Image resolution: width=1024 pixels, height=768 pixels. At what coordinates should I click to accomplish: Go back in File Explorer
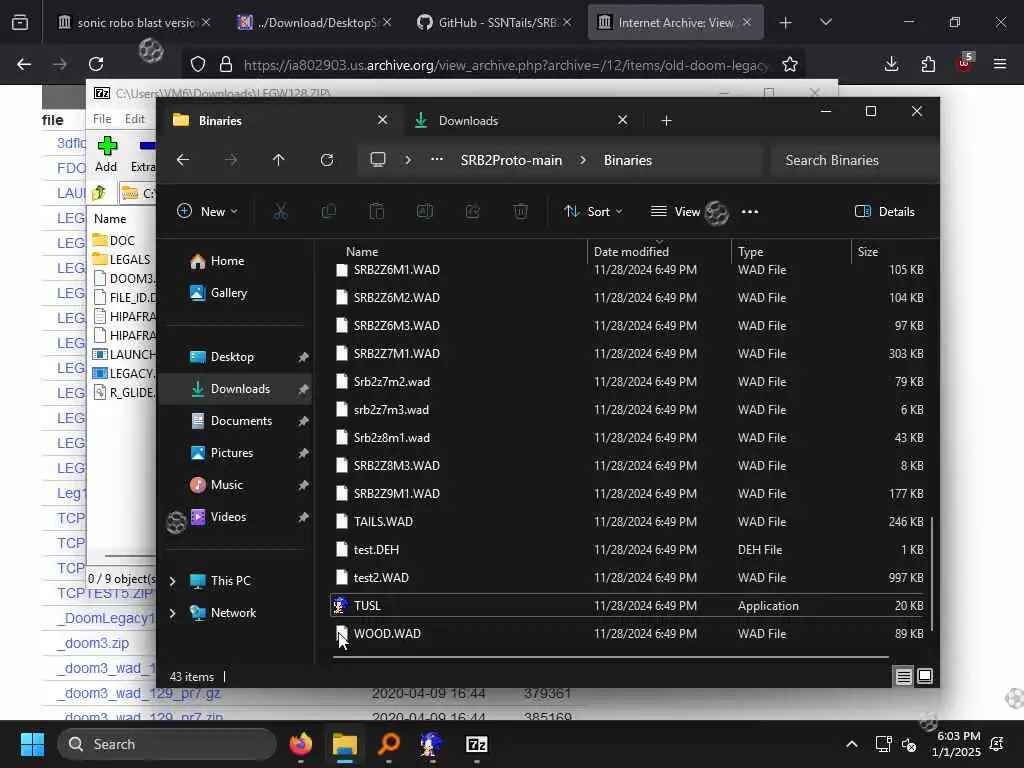click(183, 160)
